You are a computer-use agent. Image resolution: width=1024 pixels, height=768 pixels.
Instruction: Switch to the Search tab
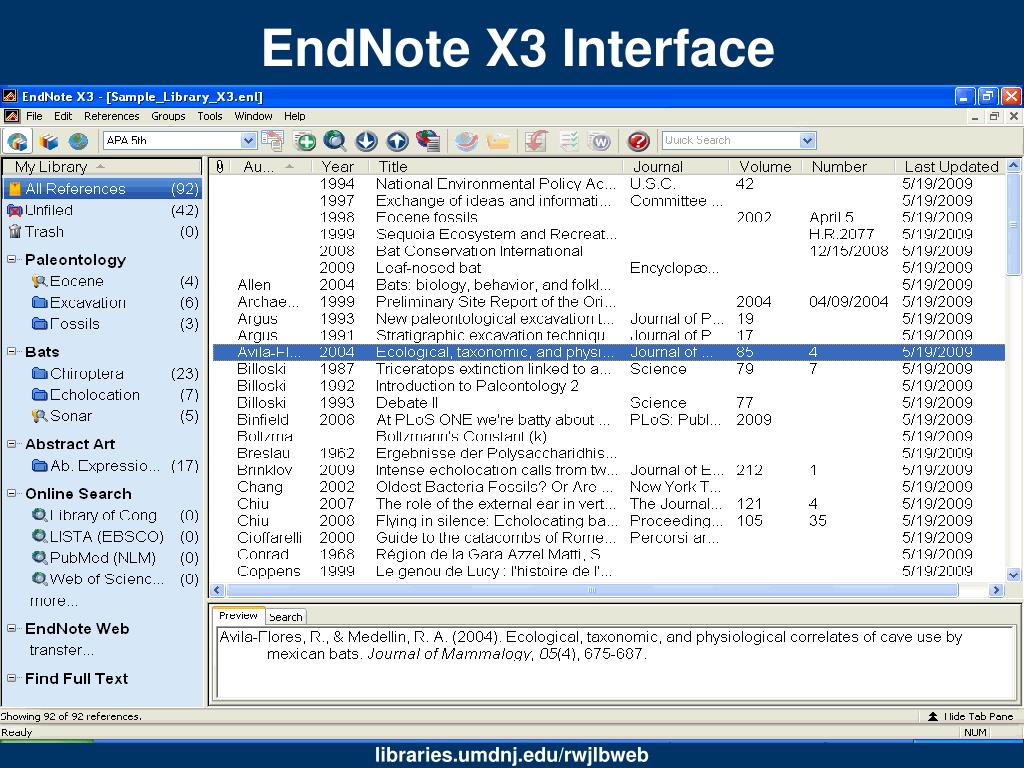pyautogui.click(x=285, y=616)
